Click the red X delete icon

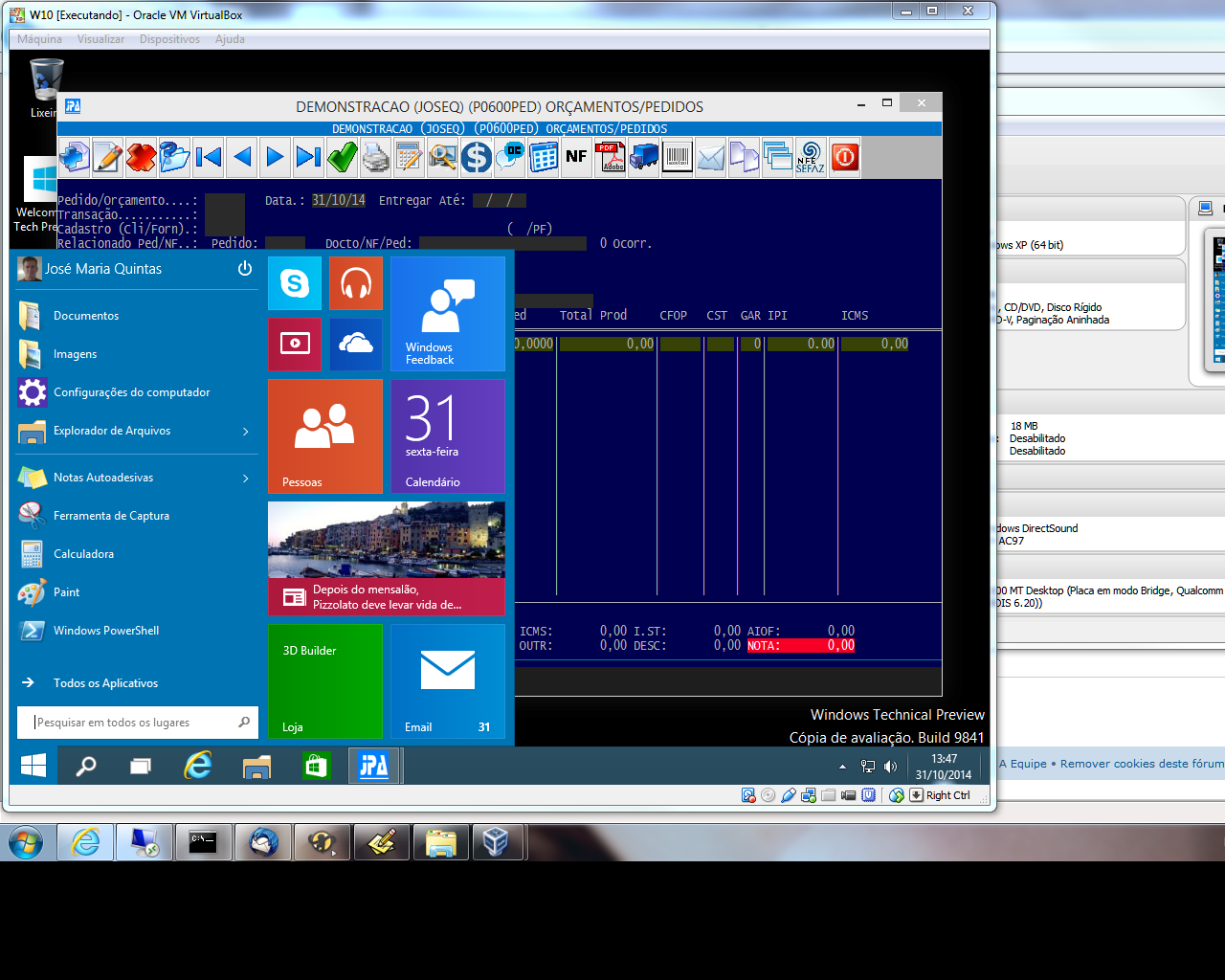point(141,157)
